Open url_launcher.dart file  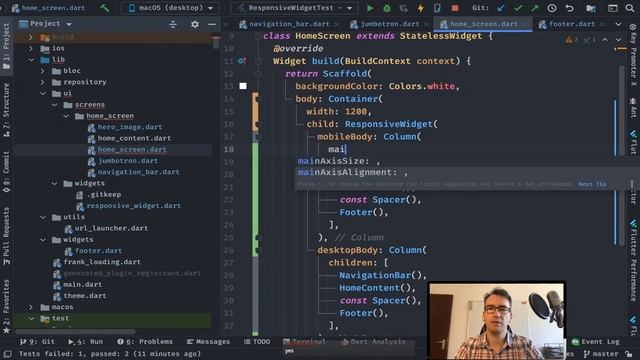pos(111,228)
